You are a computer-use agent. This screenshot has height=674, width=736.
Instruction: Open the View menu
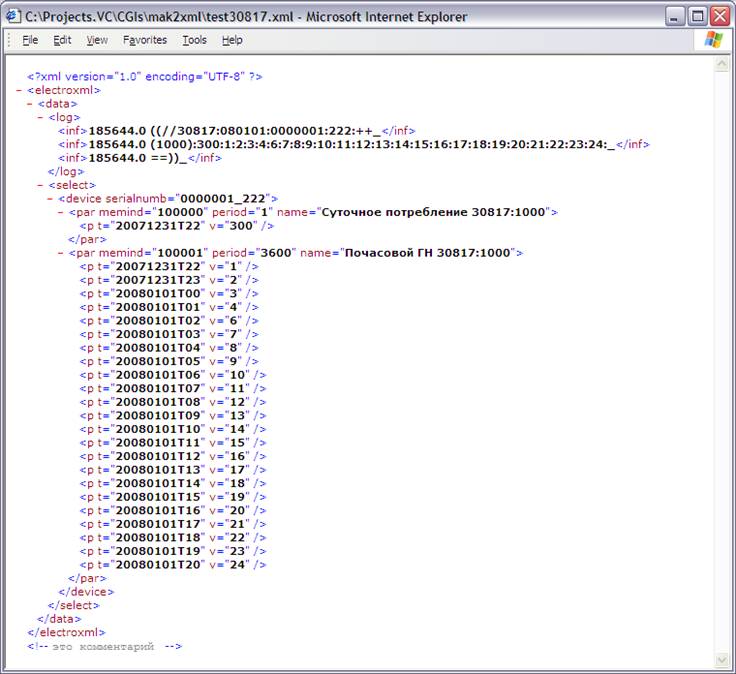tap(97, 40)
